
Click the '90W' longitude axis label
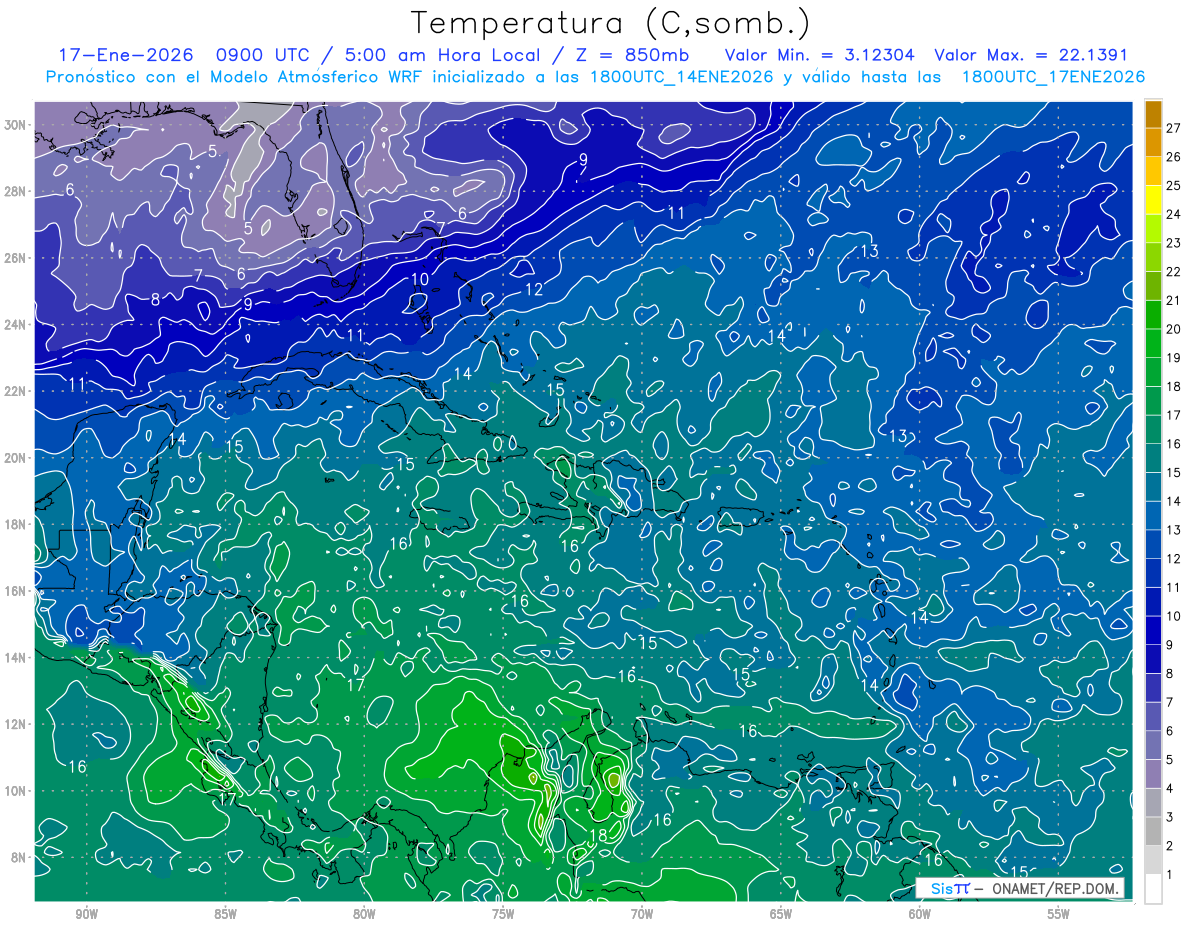86,914
